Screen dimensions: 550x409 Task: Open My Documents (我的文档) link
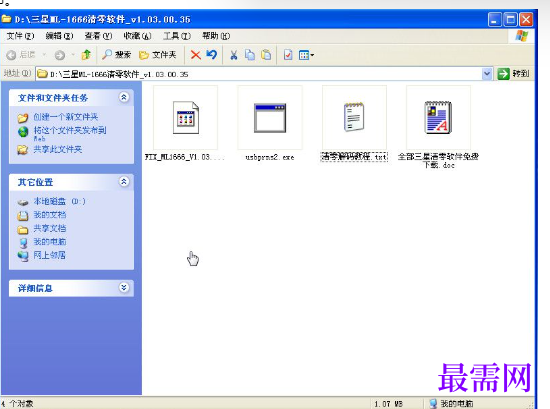[49, 215]
